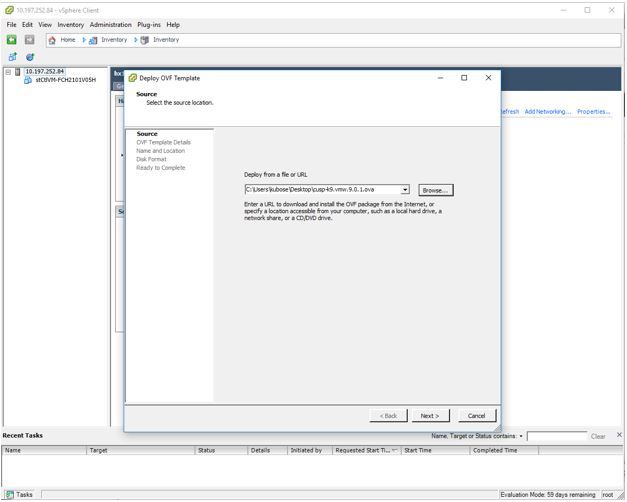Sort tasks by Requested Start Time column

[367, 451]
